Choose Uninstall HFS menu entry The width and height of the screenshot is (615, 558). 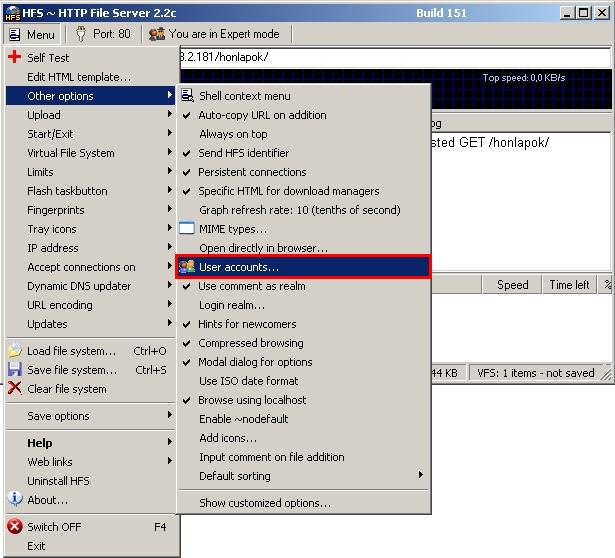point(90,481)
